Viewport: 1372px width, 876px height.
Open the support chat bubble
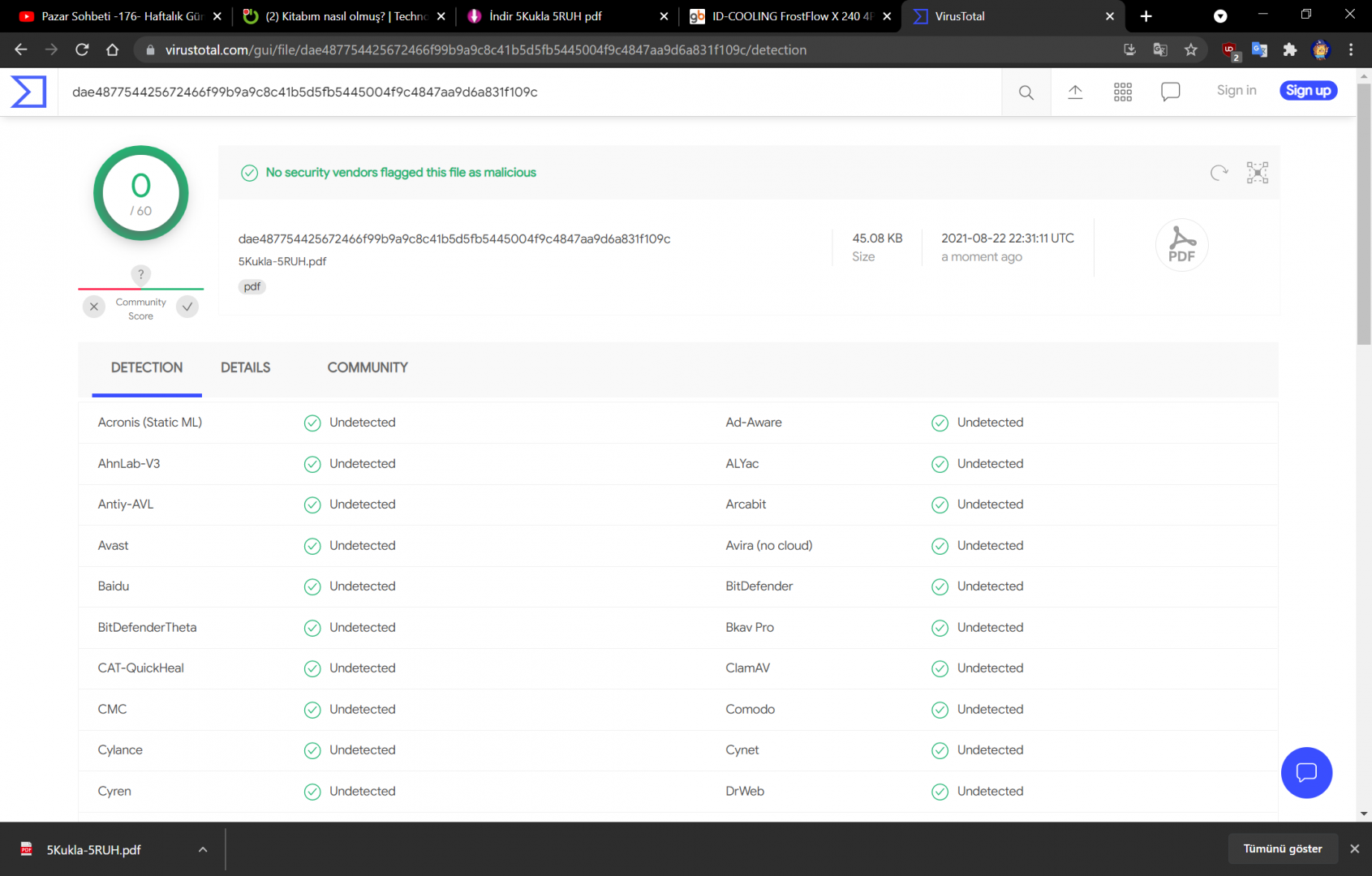tap(1306, 773)
